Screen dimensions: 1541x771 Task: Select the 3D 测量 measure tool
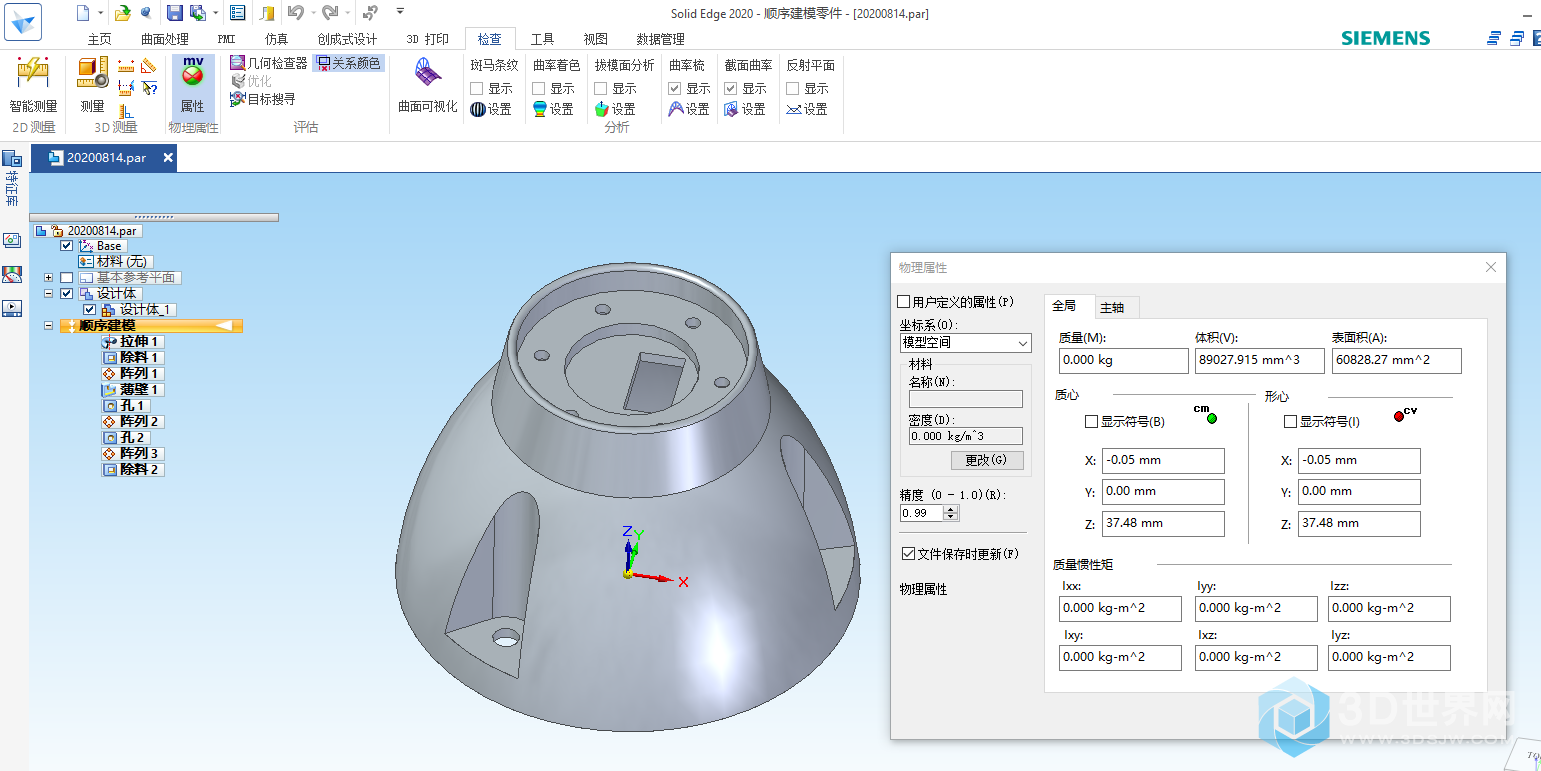point(92,85)
